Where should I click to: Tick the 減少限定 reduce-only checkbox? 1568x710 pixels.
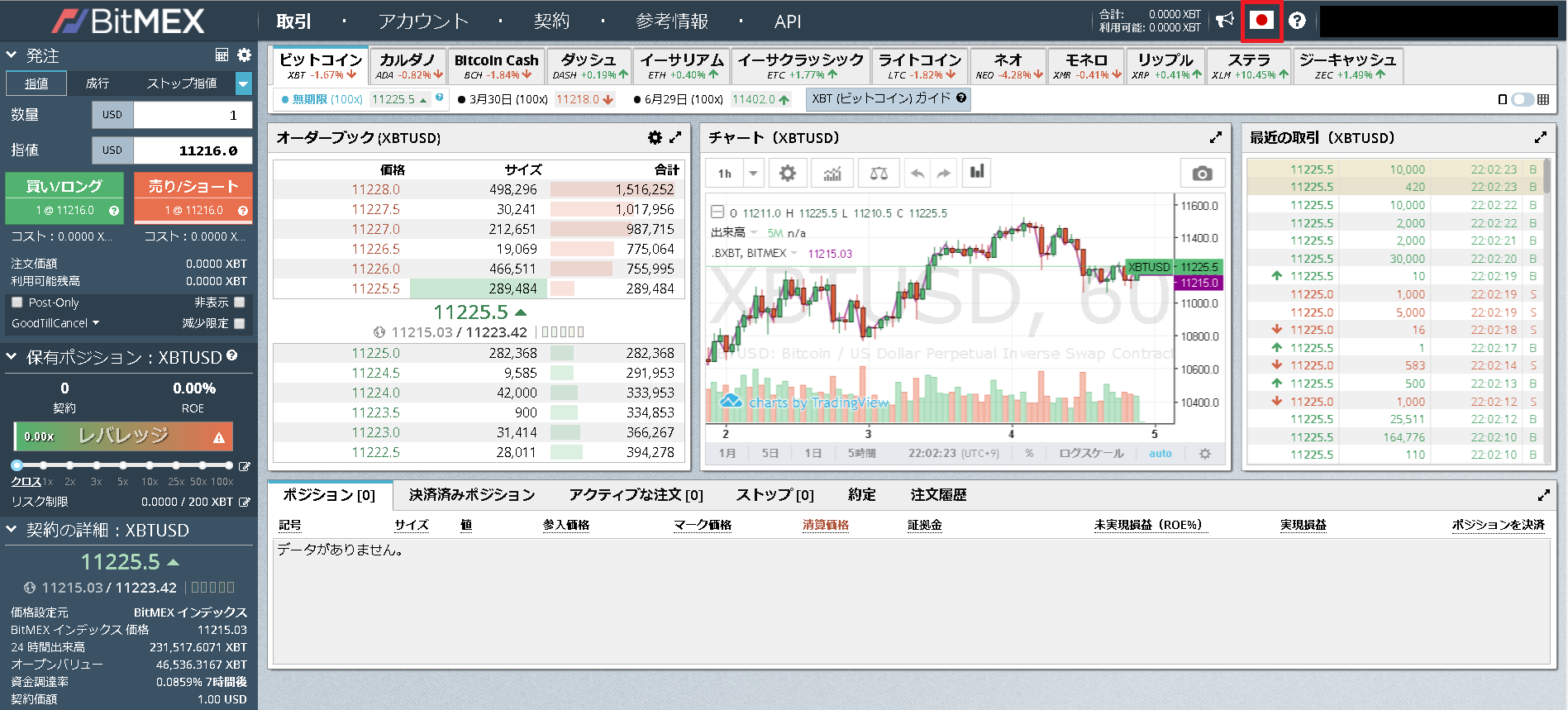click(240, 323)
